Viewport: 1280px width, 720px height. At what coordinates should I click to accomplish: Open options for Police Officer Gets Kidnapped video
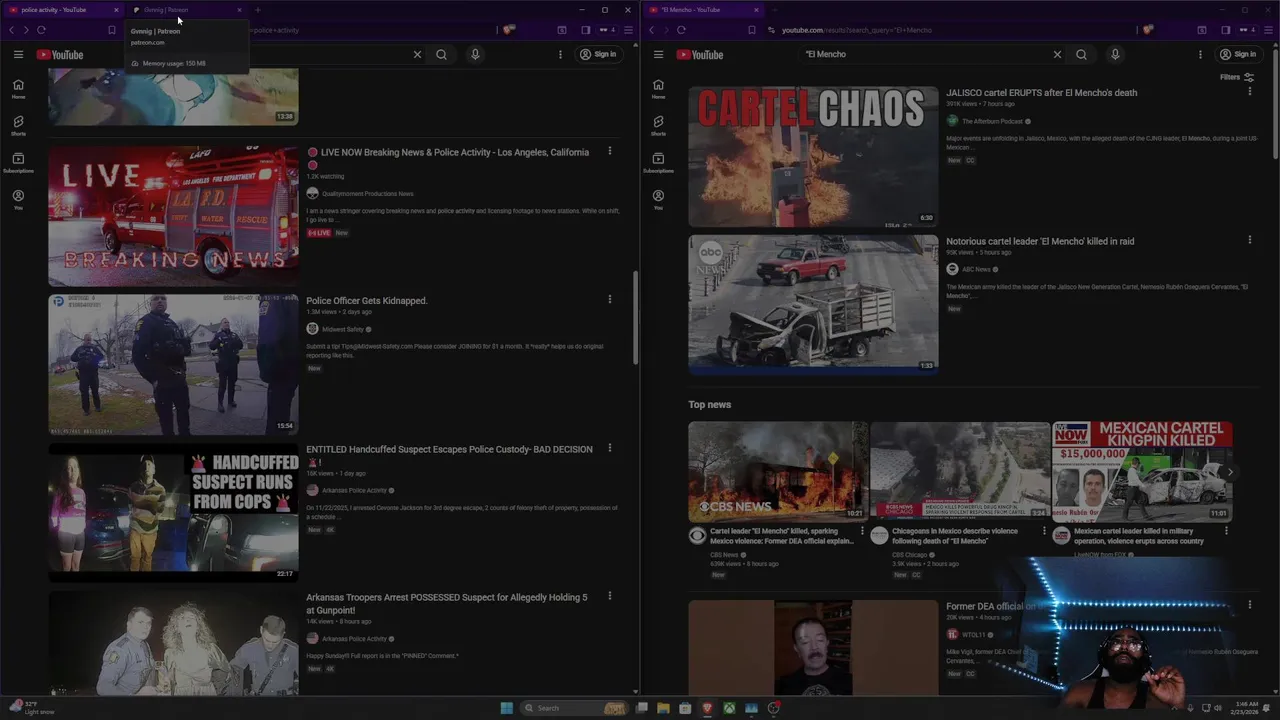609,299
